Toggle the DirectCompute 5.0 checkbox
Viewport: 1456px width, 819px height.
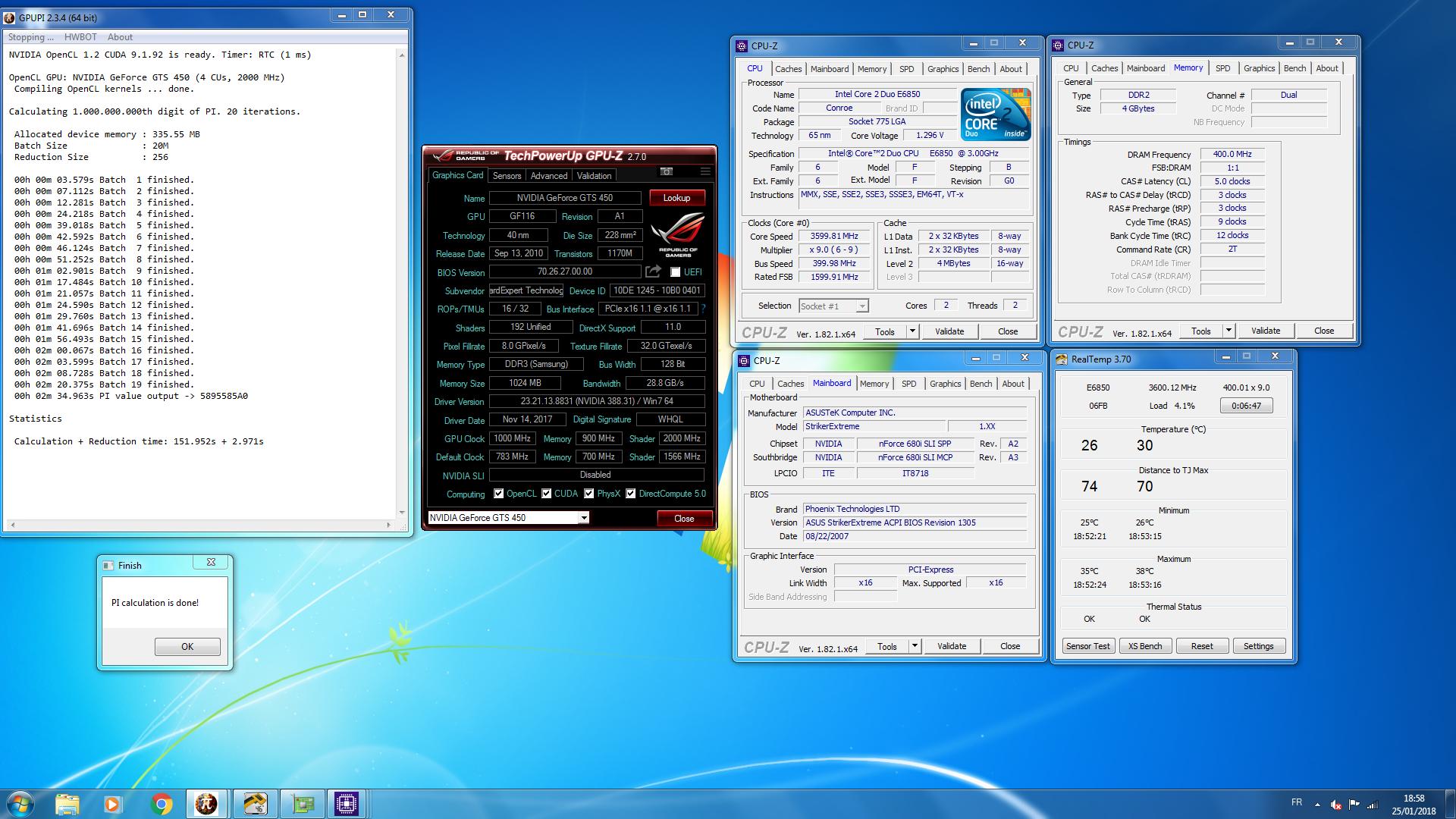click(630, 494)
